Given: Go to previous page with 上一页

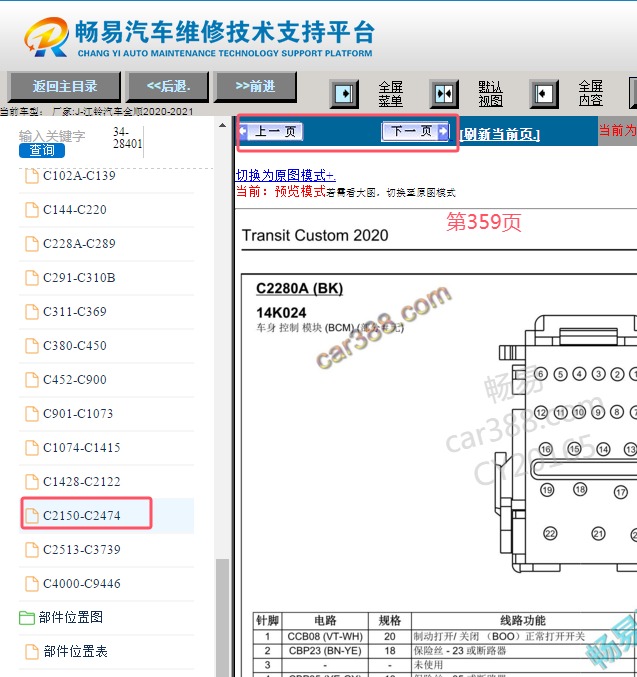Looking at the screenshot, I should [x=271, y=131].
